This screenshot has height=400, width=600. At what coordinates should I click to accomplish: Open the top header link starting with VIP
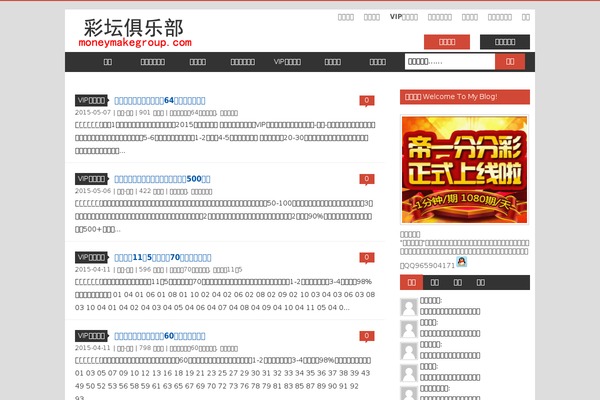pyautogui.click(x=404, y=17)
